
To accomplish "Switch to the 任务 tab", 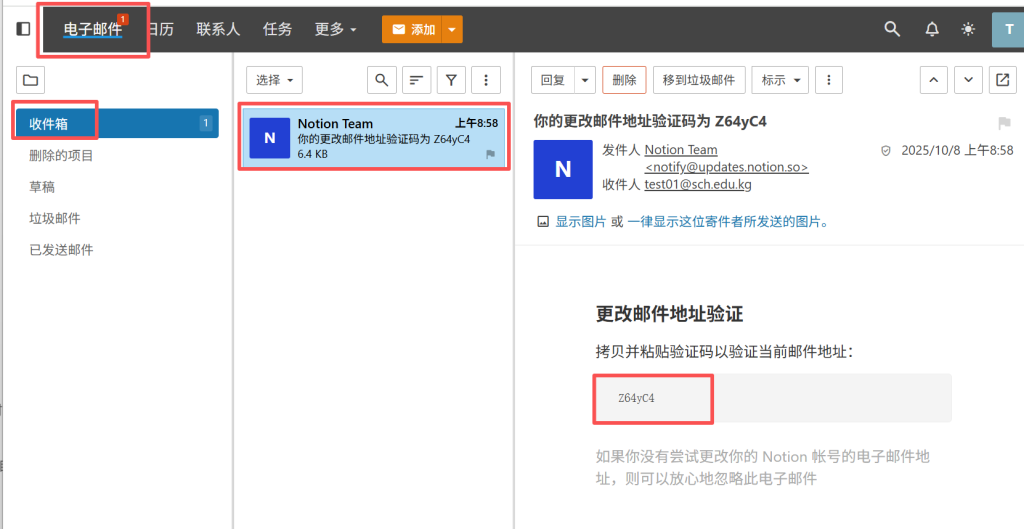I will point(277,29).
